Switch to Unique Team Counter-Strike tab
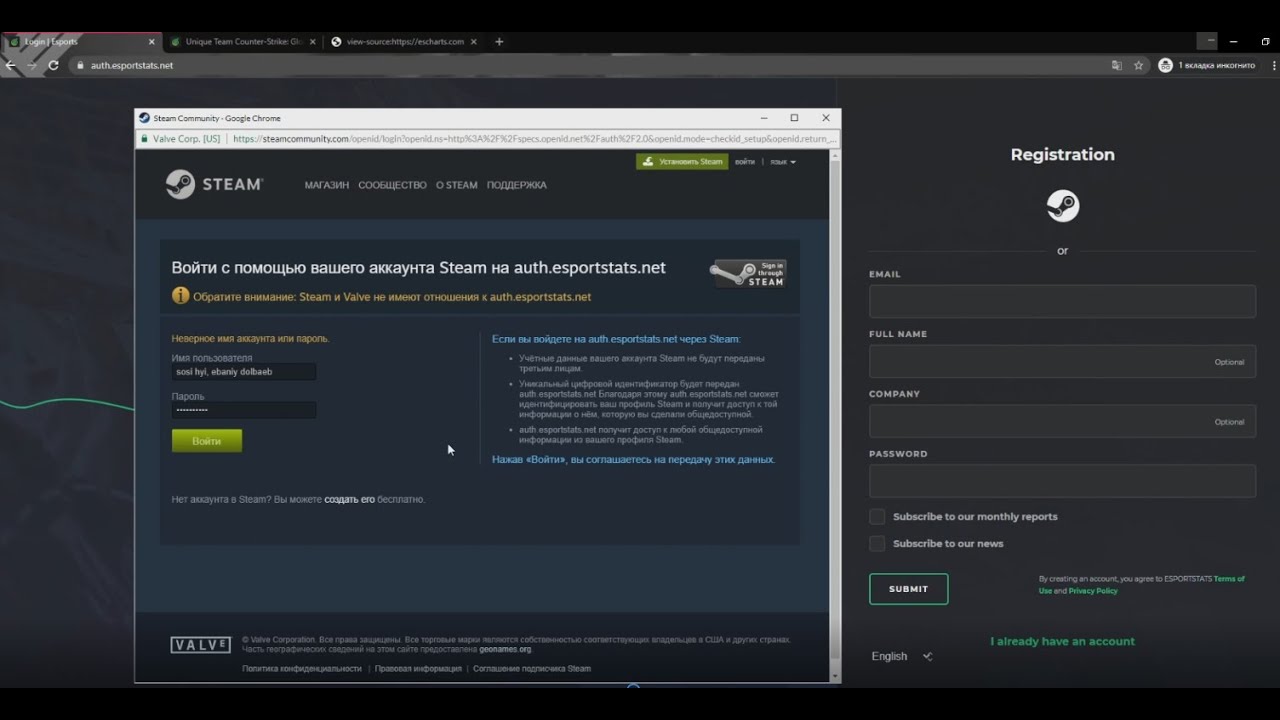Viewport: 1280px width, 720px height. click(241, 42)
